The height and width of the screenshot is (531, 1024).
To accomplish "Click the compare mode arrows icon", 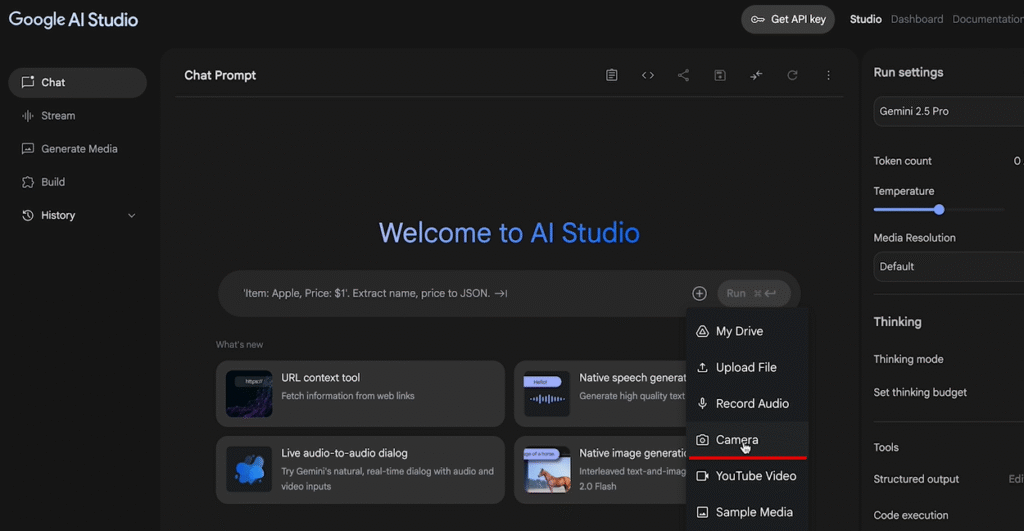I will pyautogui.click(x=756, y=75).
